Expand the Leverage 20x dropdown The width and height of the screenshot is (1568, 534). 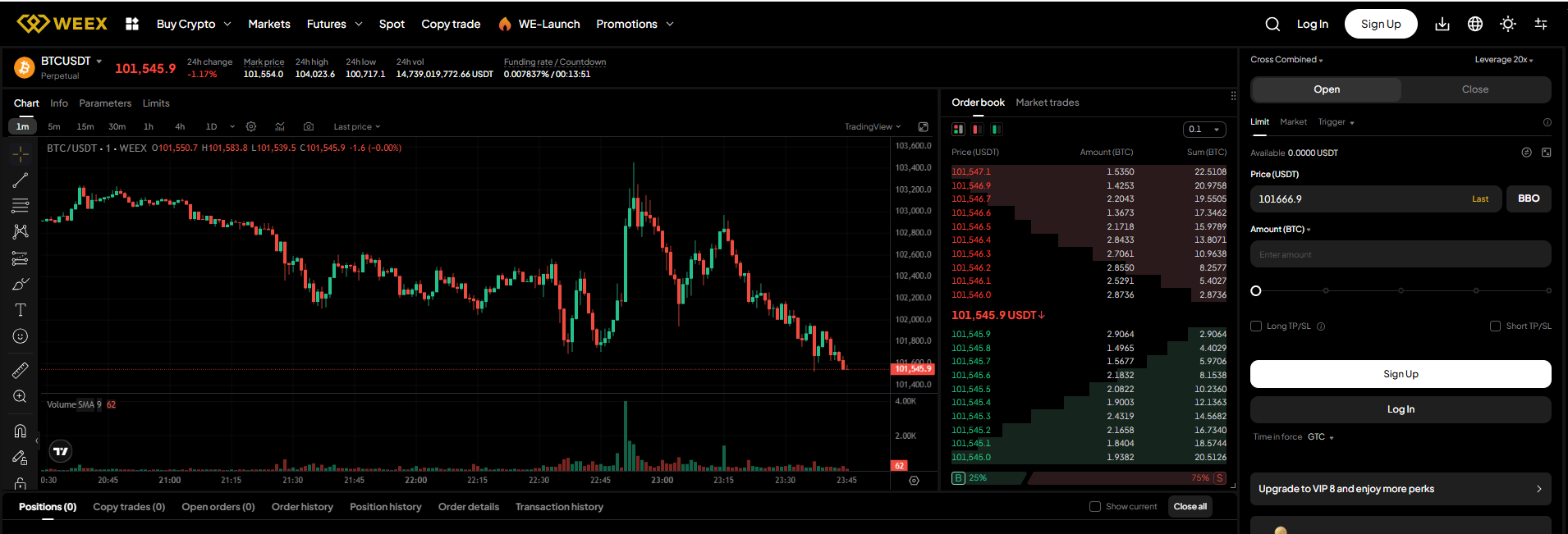pos(1503,60)
